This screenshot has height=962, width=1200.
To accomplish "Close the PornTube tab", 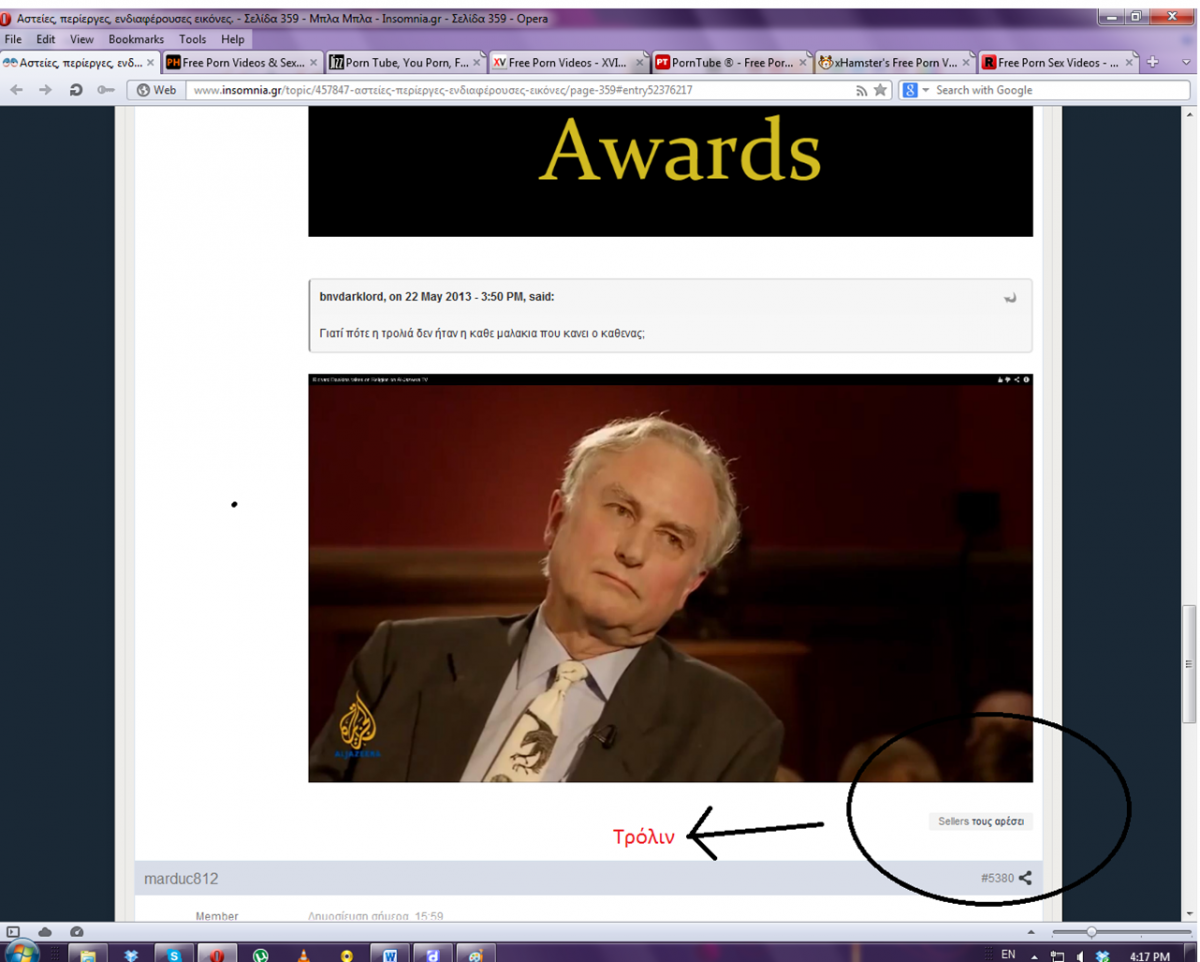I will click(803, 62).
